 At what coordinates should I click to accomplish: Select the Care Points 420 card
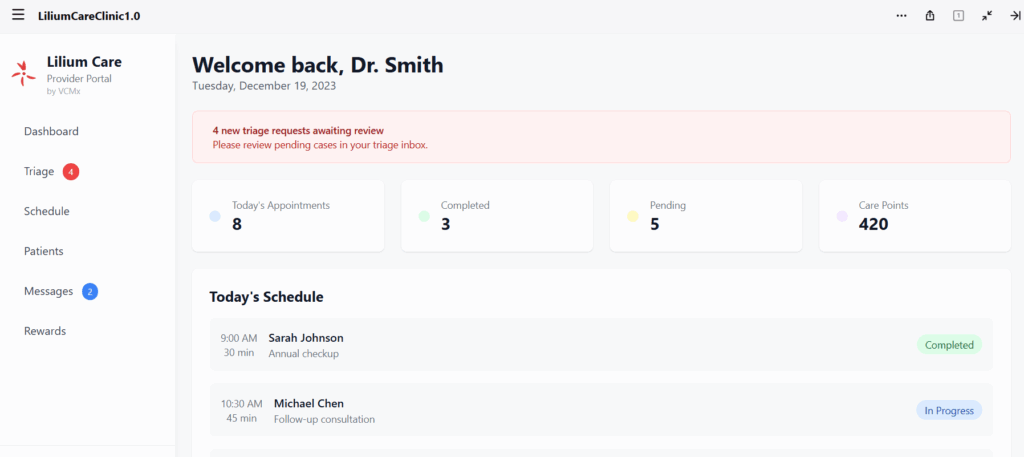[915, 215]
